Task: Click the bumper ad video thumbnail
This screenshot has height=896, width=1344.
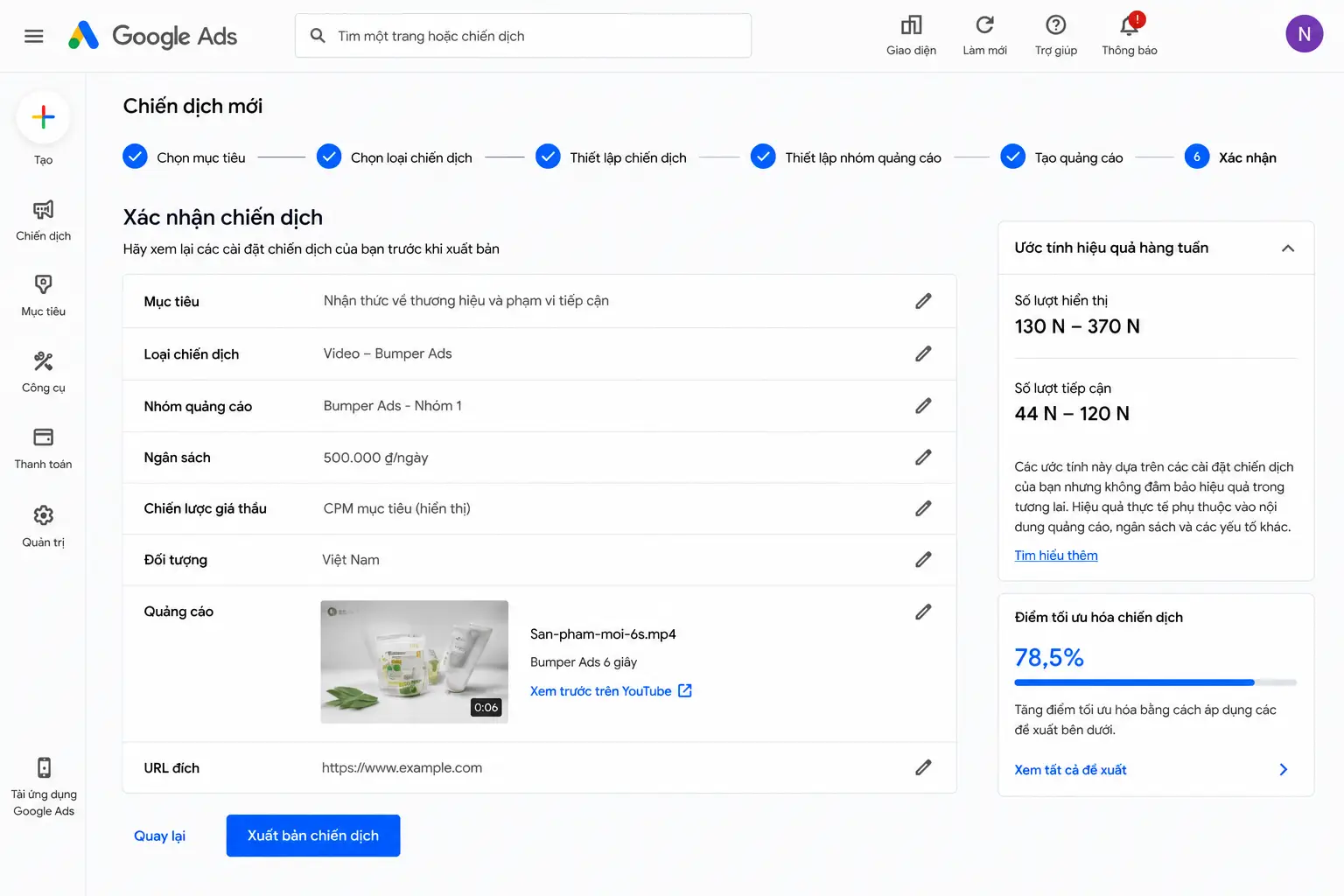Action: point(415,661)
